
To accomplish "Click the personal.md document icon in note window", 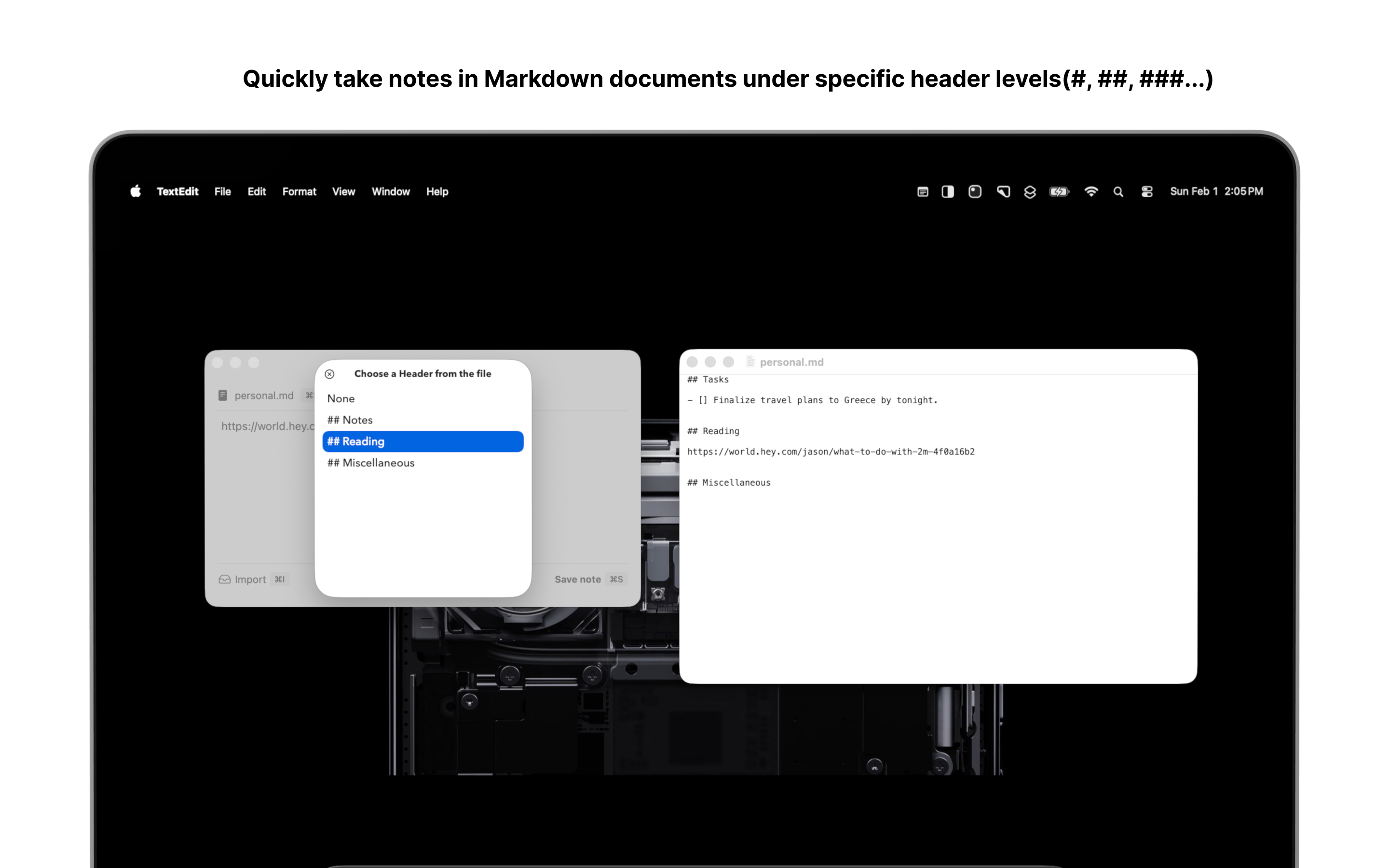I will click(223, 395).
